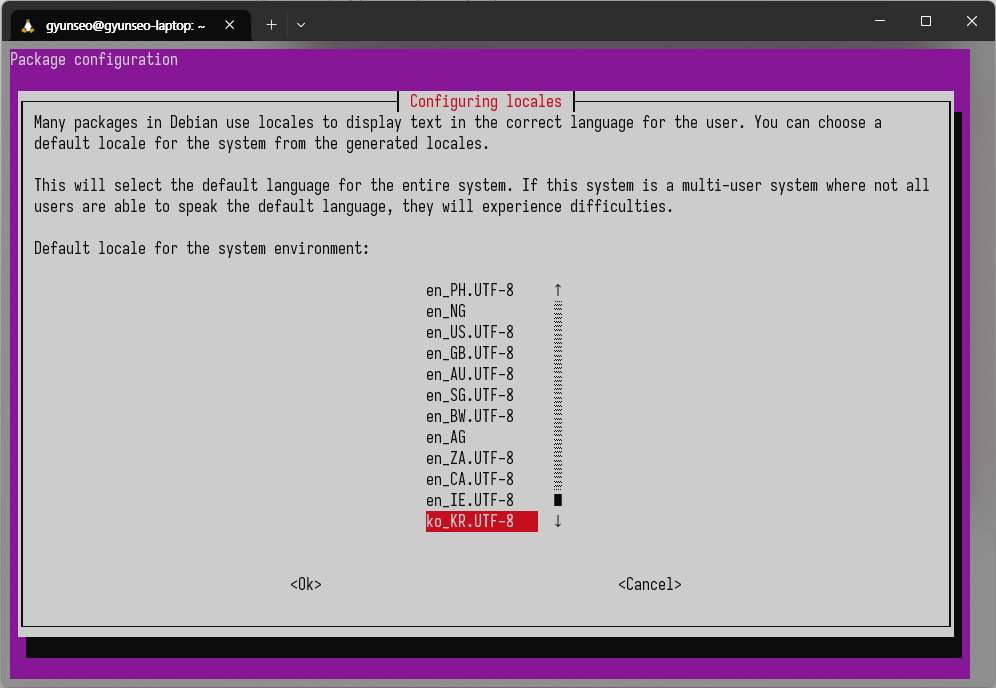Select the en_BW.UTF-8 locale

coord(469,416)
